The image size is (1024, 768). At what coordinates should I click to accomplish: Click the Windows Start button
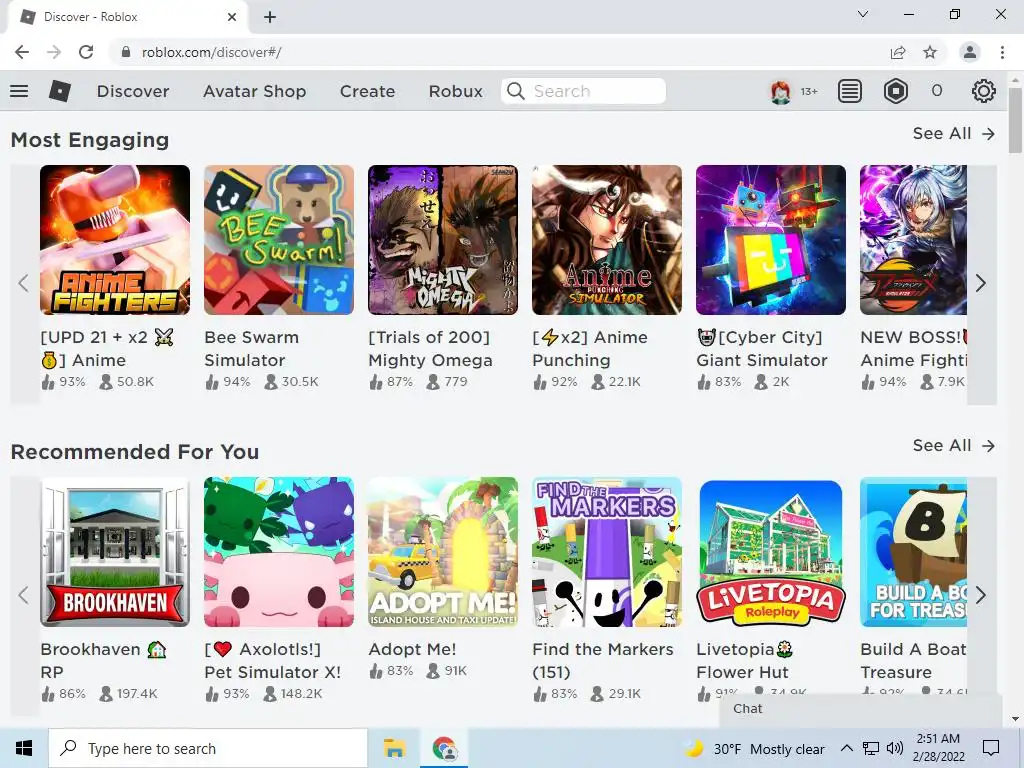coord(24,748)
